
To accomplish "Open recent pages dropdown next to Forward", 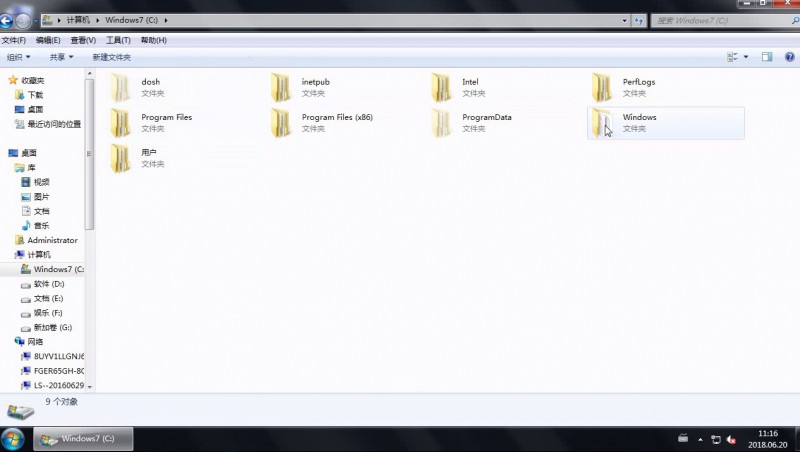I will (x=35, y=21).
